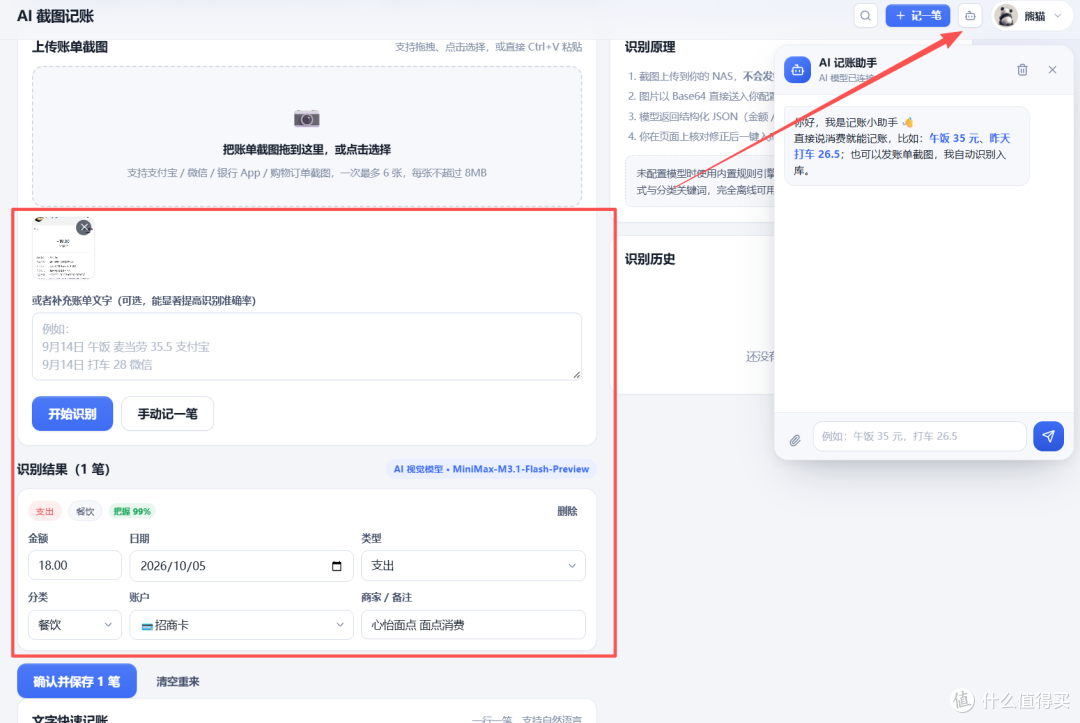Image resolution: width=1080 pixels, height=723 pixels.
Task: Click the 手动记一笔 button
Action: (x=167, y=414)
